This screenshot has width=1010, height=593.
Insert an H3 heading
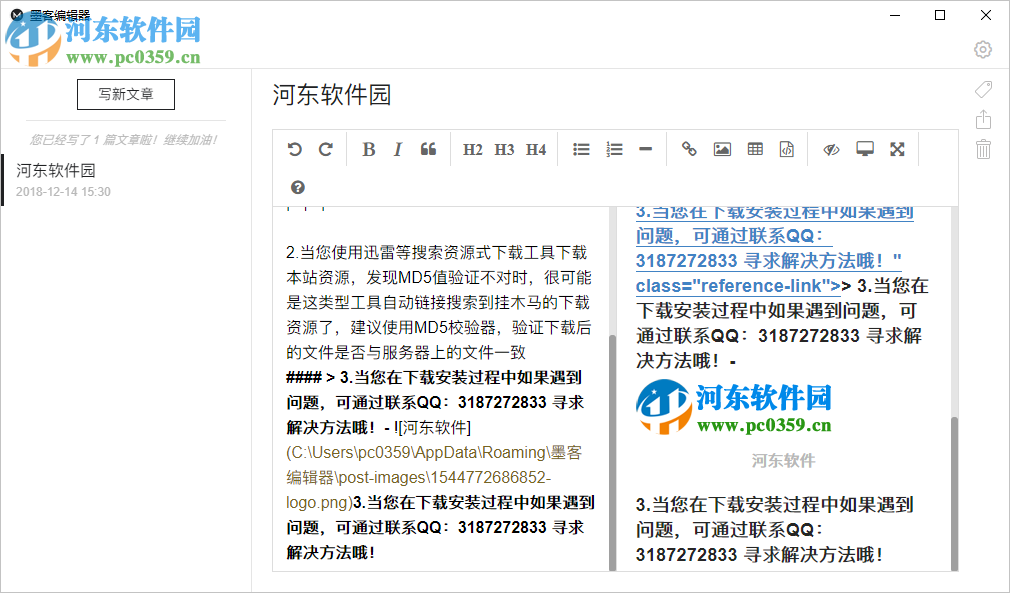click(504, 149)
